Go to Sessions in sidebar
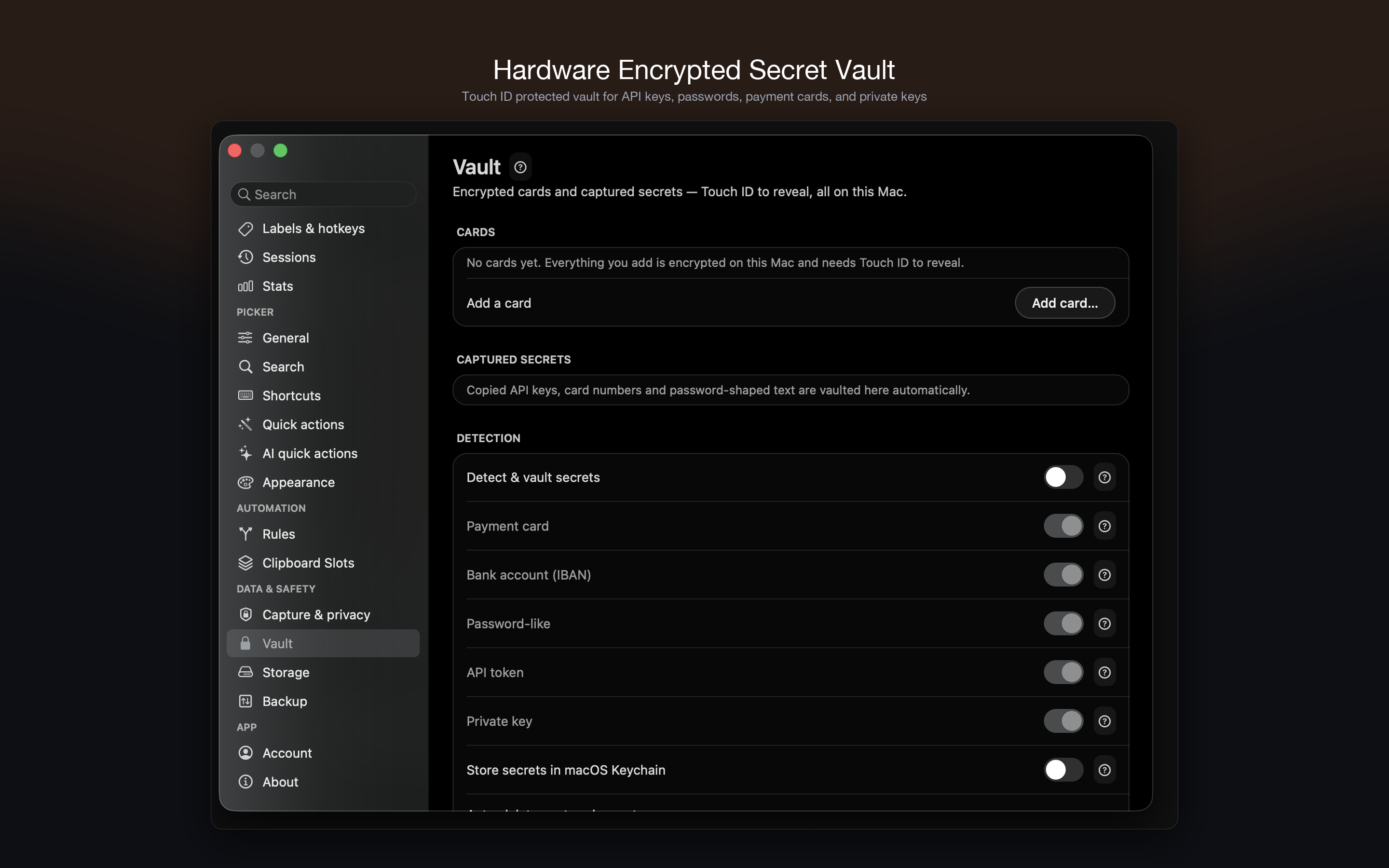Viewport: 1389px width, 868px height. (x=323, y=257)
